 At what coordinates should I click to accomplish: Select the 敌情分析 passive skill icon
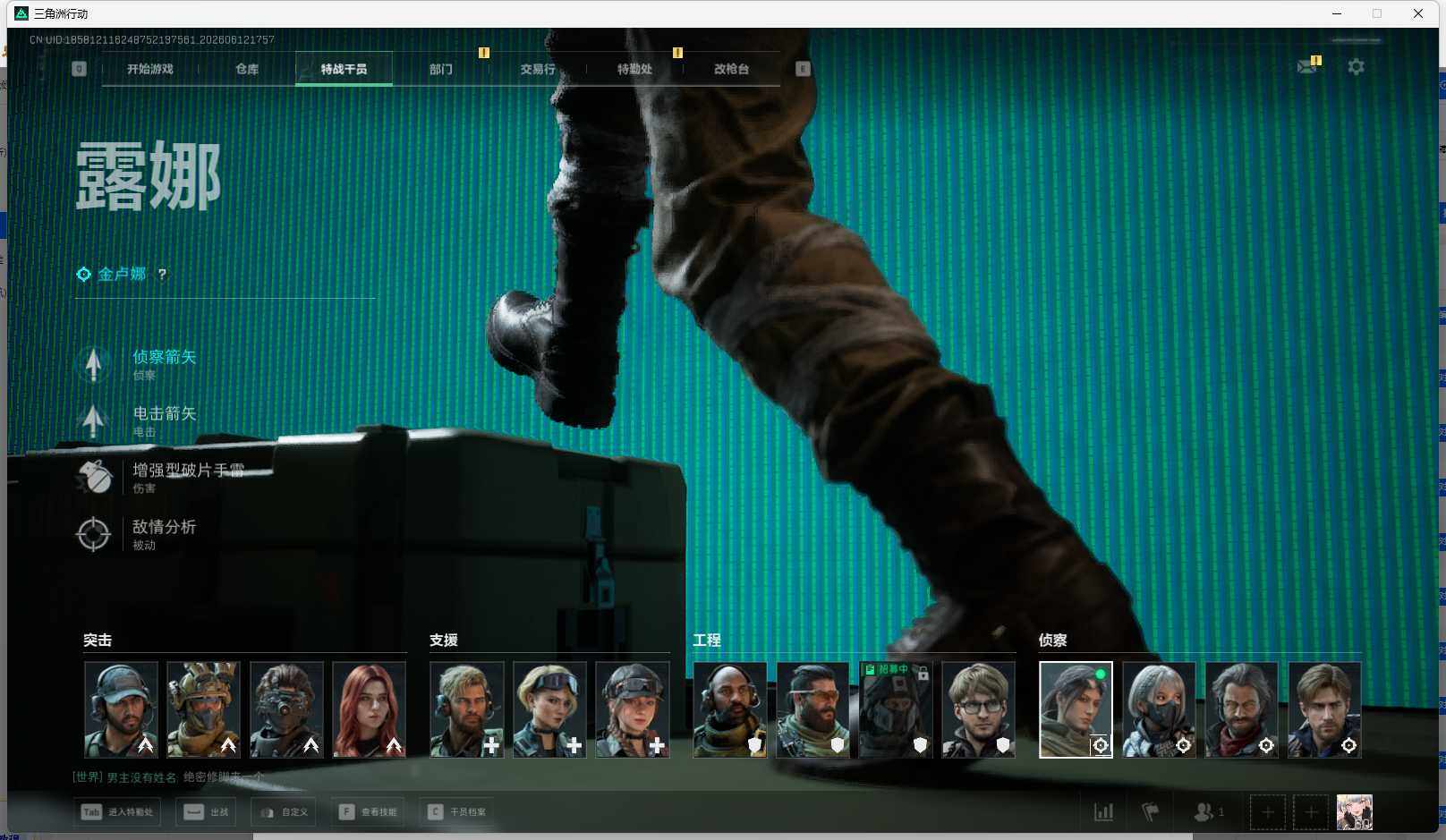[93, 534]
